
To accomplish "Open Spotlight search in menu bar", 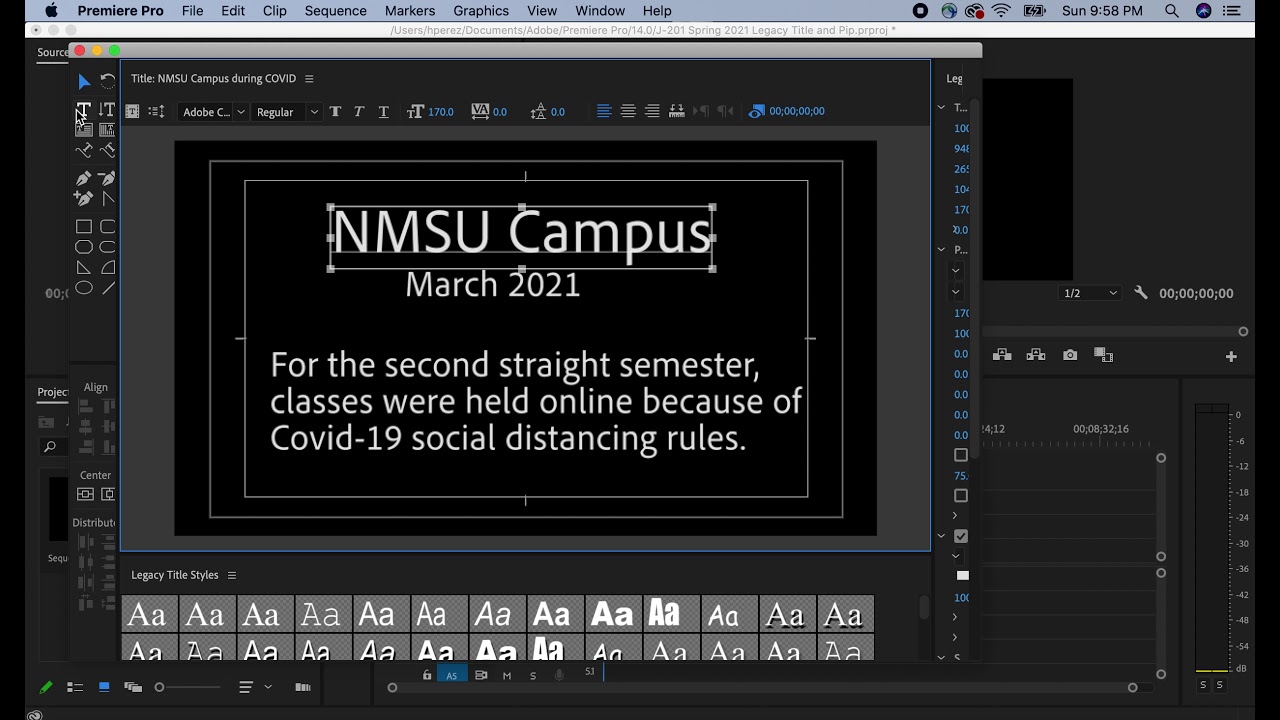I will (x=1172, y=11).
